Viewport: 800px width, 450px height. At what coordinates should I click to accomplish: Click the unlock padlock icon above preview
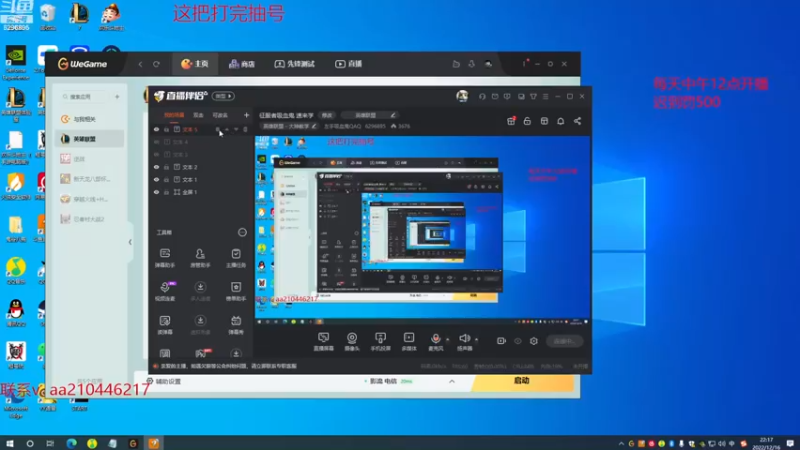(527, 121)
